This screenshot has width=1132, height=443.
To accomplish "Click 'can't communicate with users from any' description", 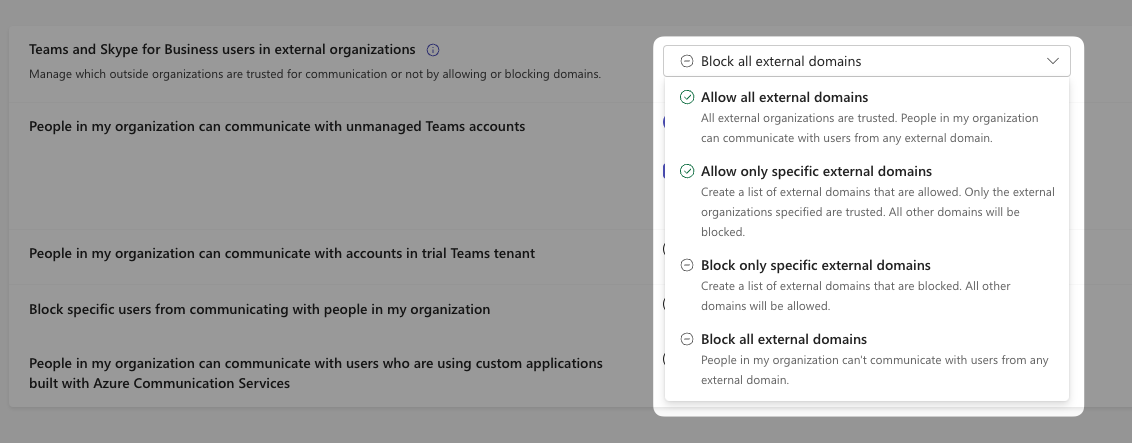I will coord(875,369).
